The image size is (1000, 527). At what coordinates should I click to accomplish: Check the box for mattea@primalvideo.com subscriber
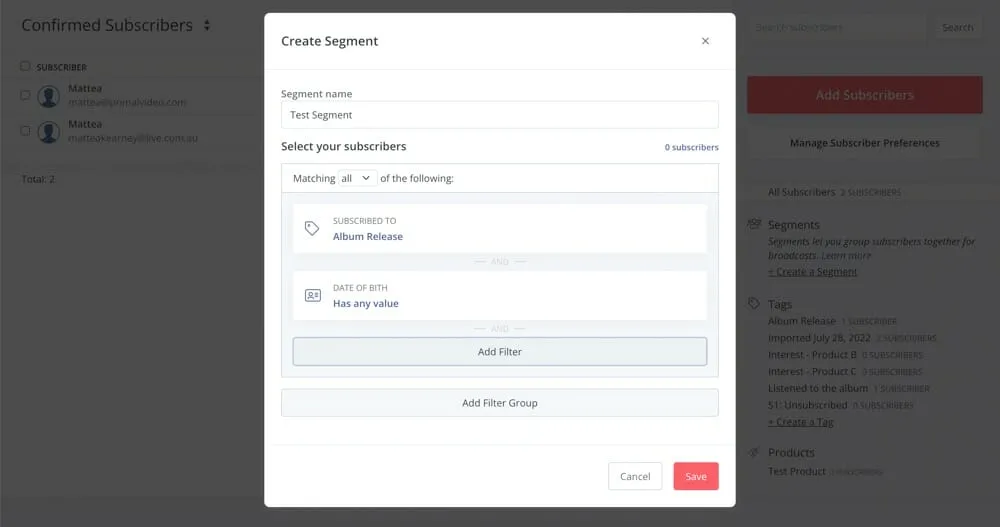[25, 96]
